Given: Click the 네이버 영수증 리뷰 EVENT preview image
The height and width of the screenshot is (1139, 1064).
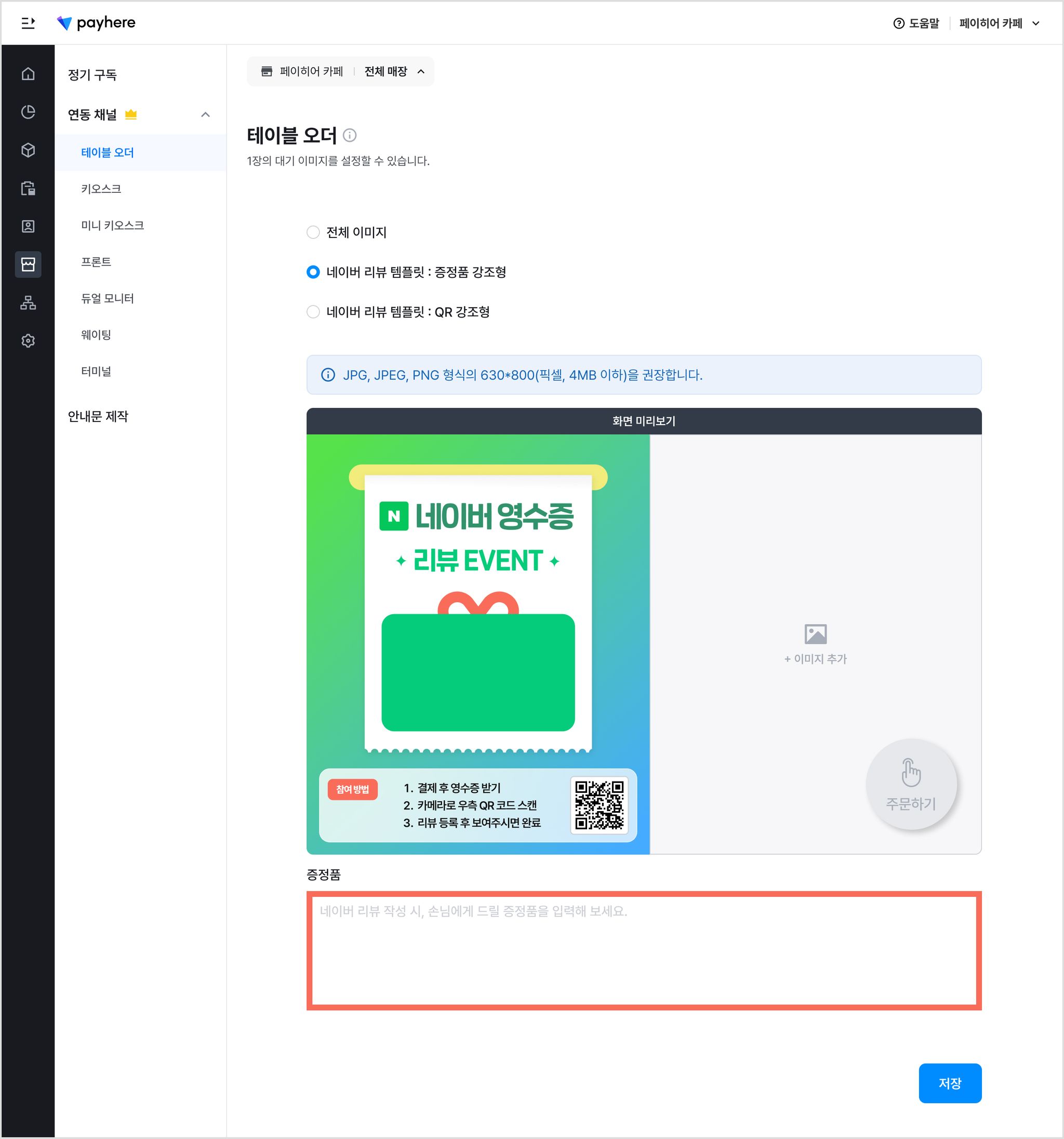Looking at the screenshot, I should coord(478,644).
